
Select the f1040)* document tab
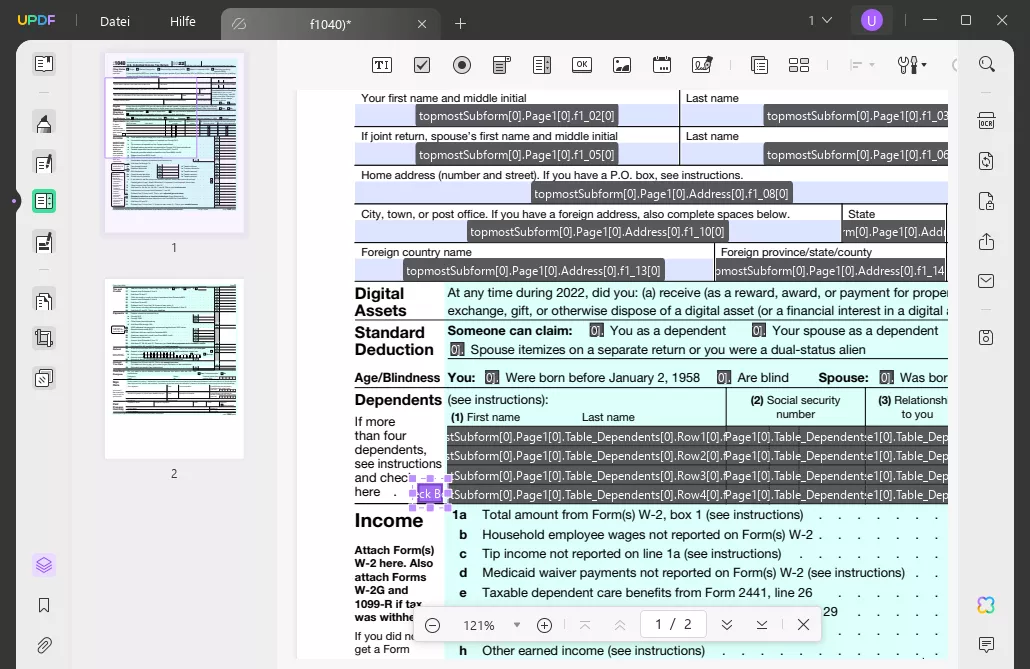pyautogui.click(x=330, y=24)
